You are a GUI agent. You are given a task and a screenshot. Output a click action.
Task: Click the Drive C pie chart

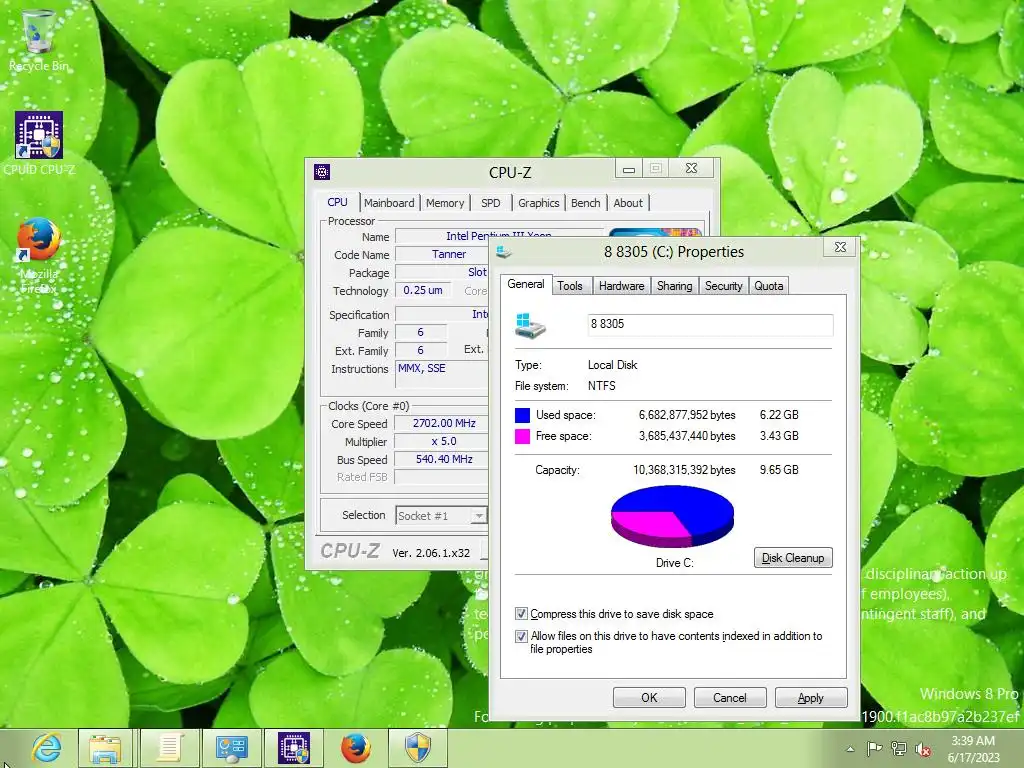pyautogui.click(x=673, y=516)
